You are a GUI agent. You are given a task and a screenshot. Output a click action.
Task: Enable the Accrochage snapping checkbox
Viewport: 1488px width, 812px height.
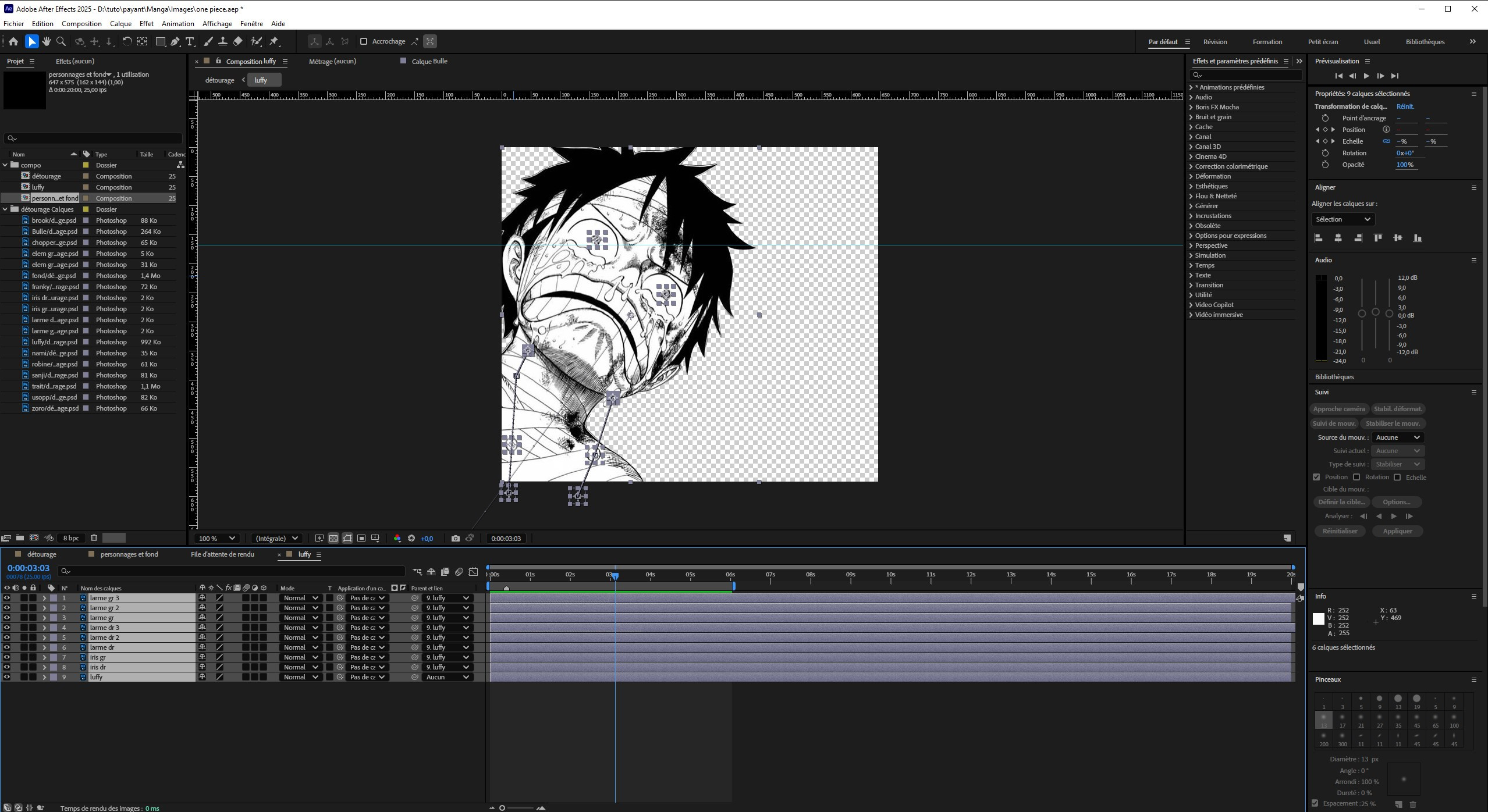(364, 41)
